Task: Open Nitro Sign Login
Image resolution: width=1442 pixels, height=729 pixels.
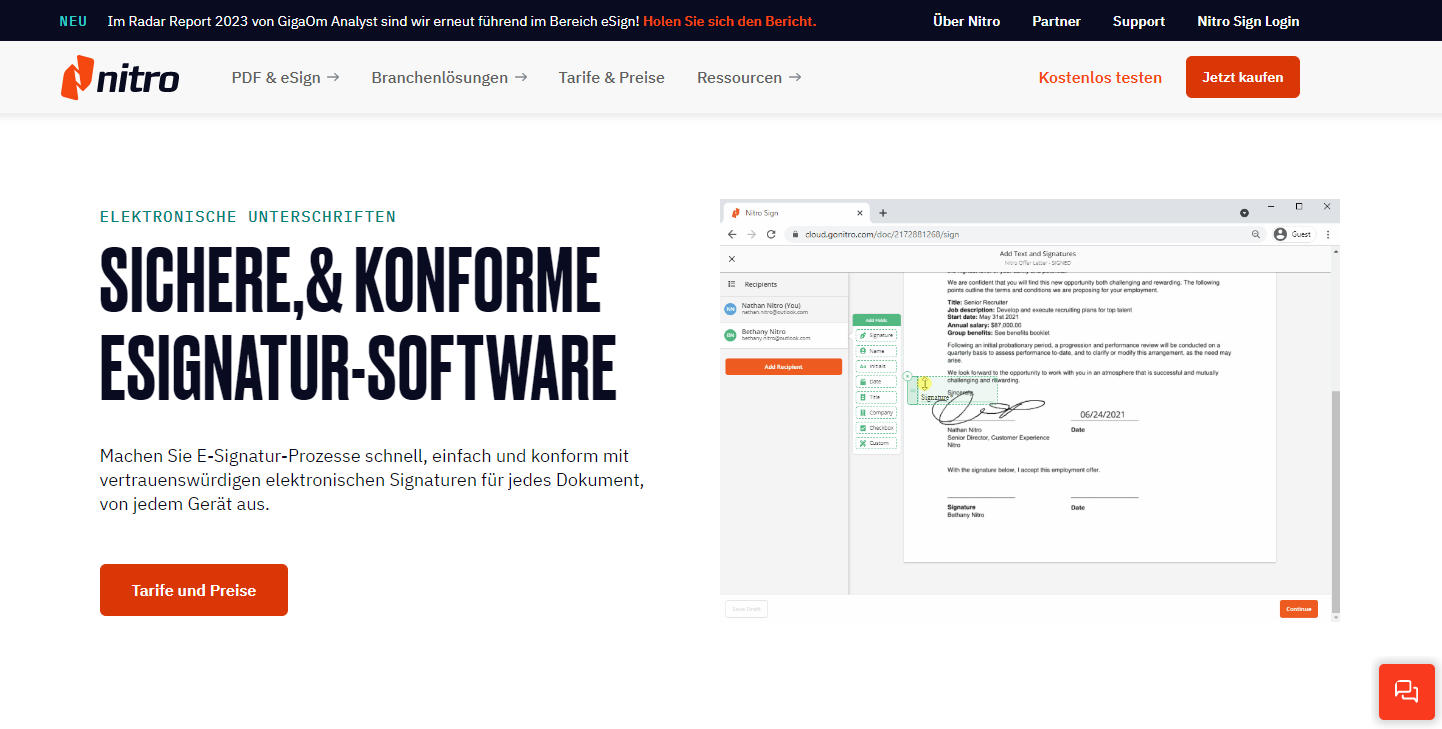Action: [1248, 21]
